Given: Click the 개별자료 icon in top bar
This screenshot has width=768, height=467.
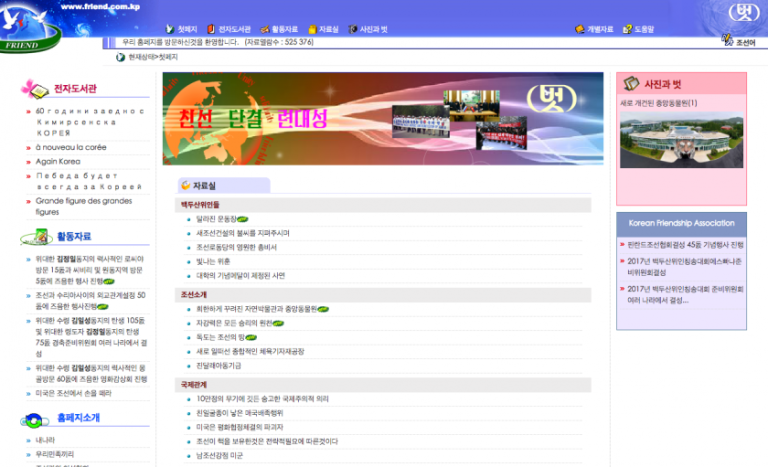Looking at the screenshot, I should point(579,29).
